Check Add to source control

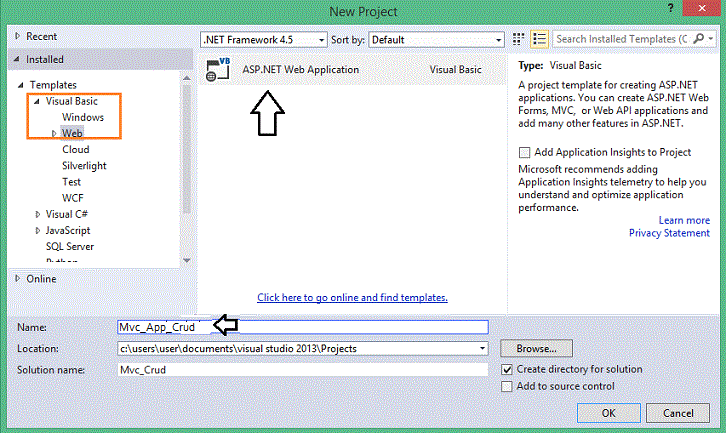pyautogui.click(x=507, y=386)
